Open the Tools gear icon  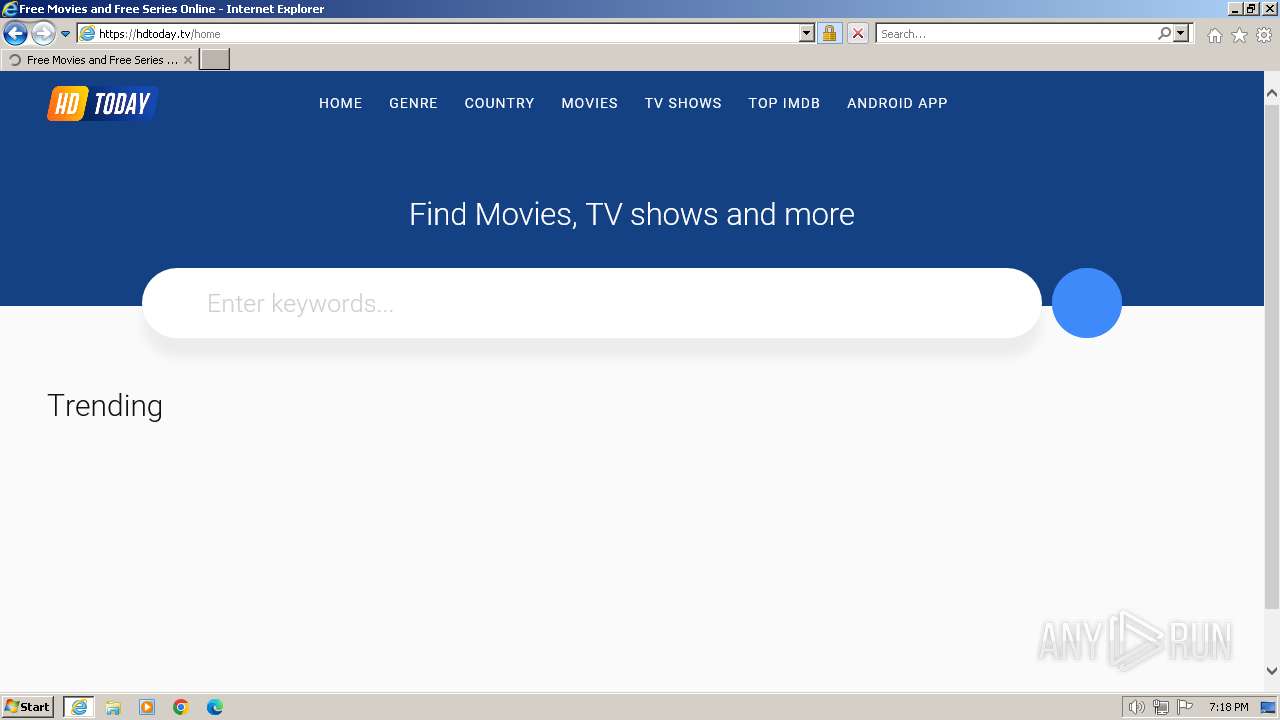coord(1264,35)
